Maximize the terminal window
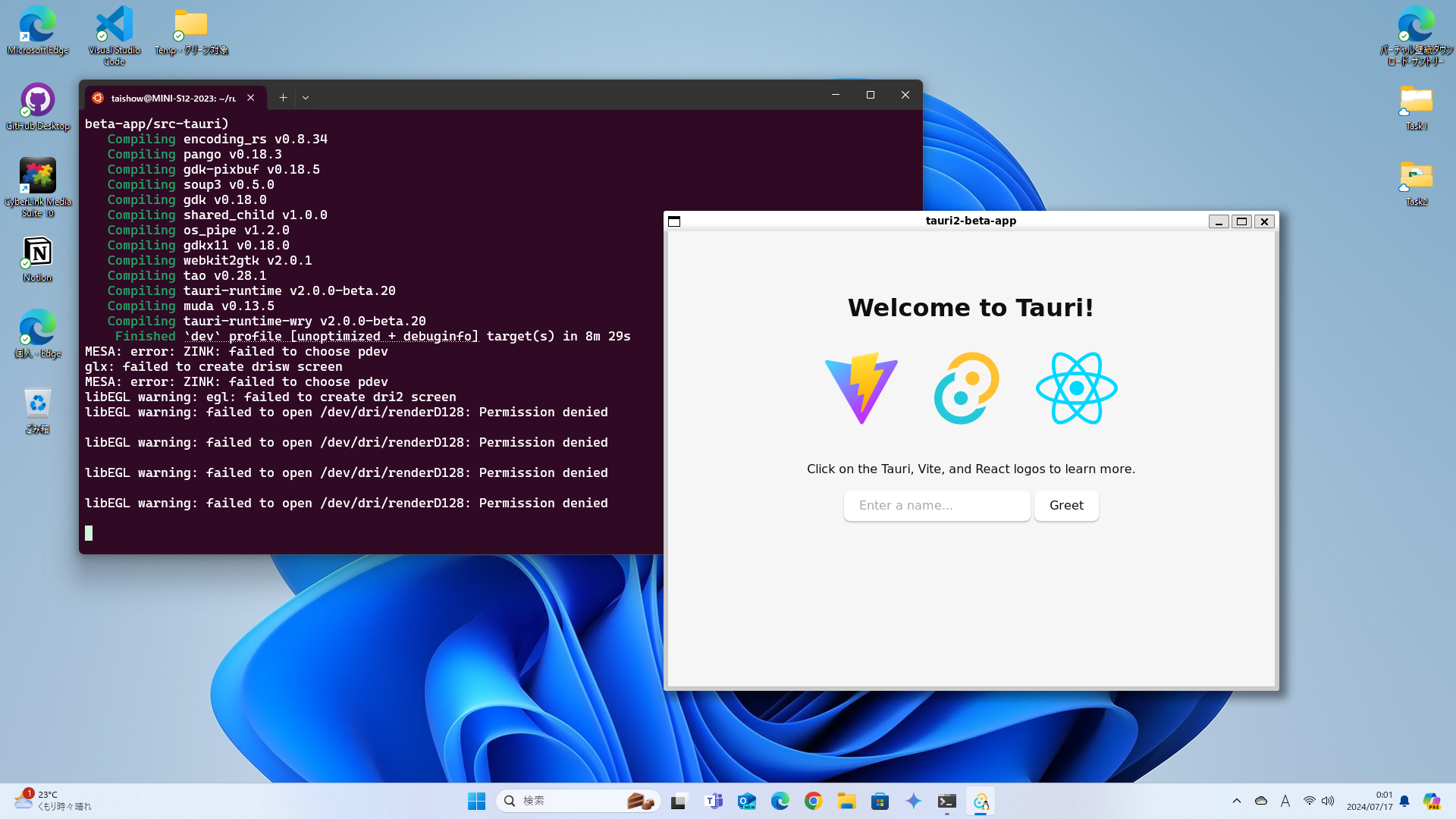 pyautogui.click(x=871, y=95)
